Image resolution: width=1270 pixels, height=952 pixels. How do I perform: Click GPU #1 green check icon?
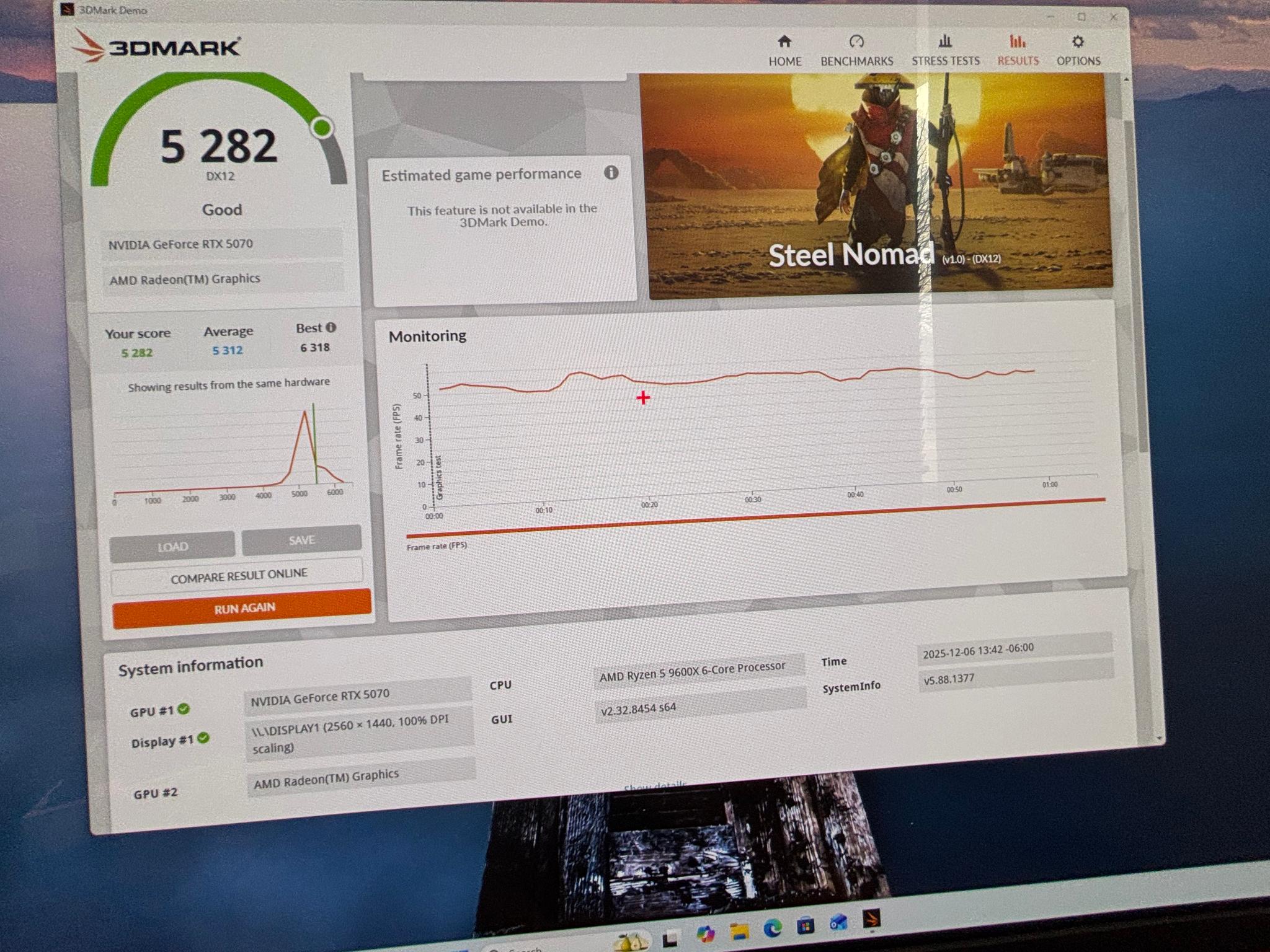[184, 709]
